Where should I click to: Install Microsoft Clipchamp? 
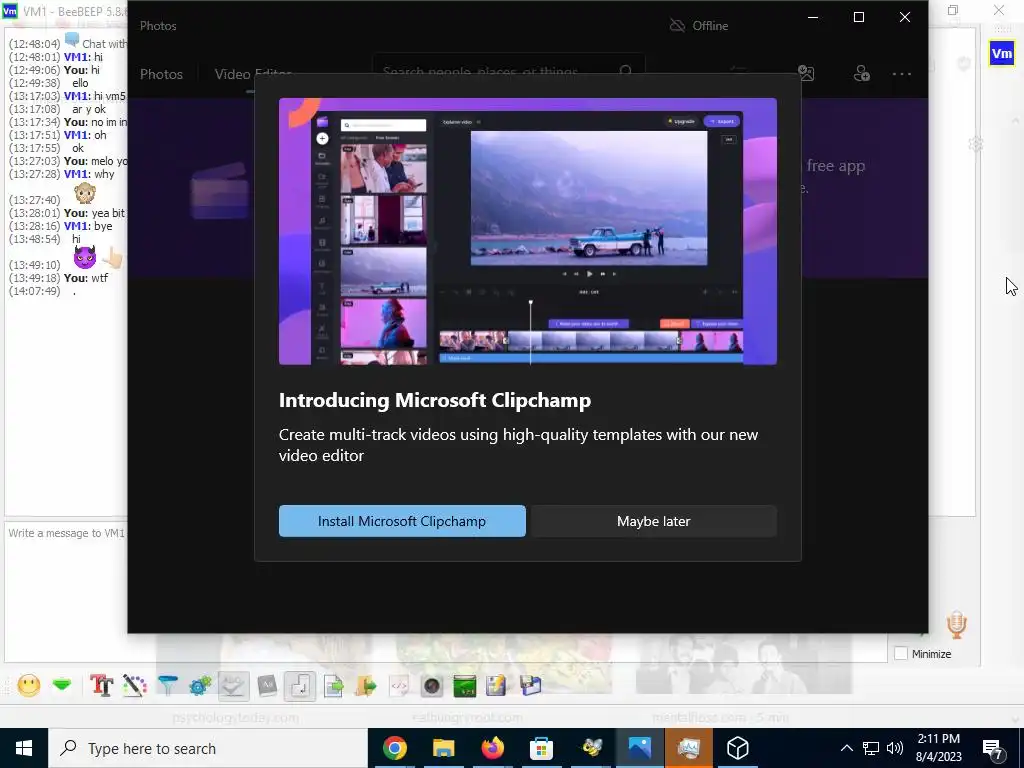[402, 521]
